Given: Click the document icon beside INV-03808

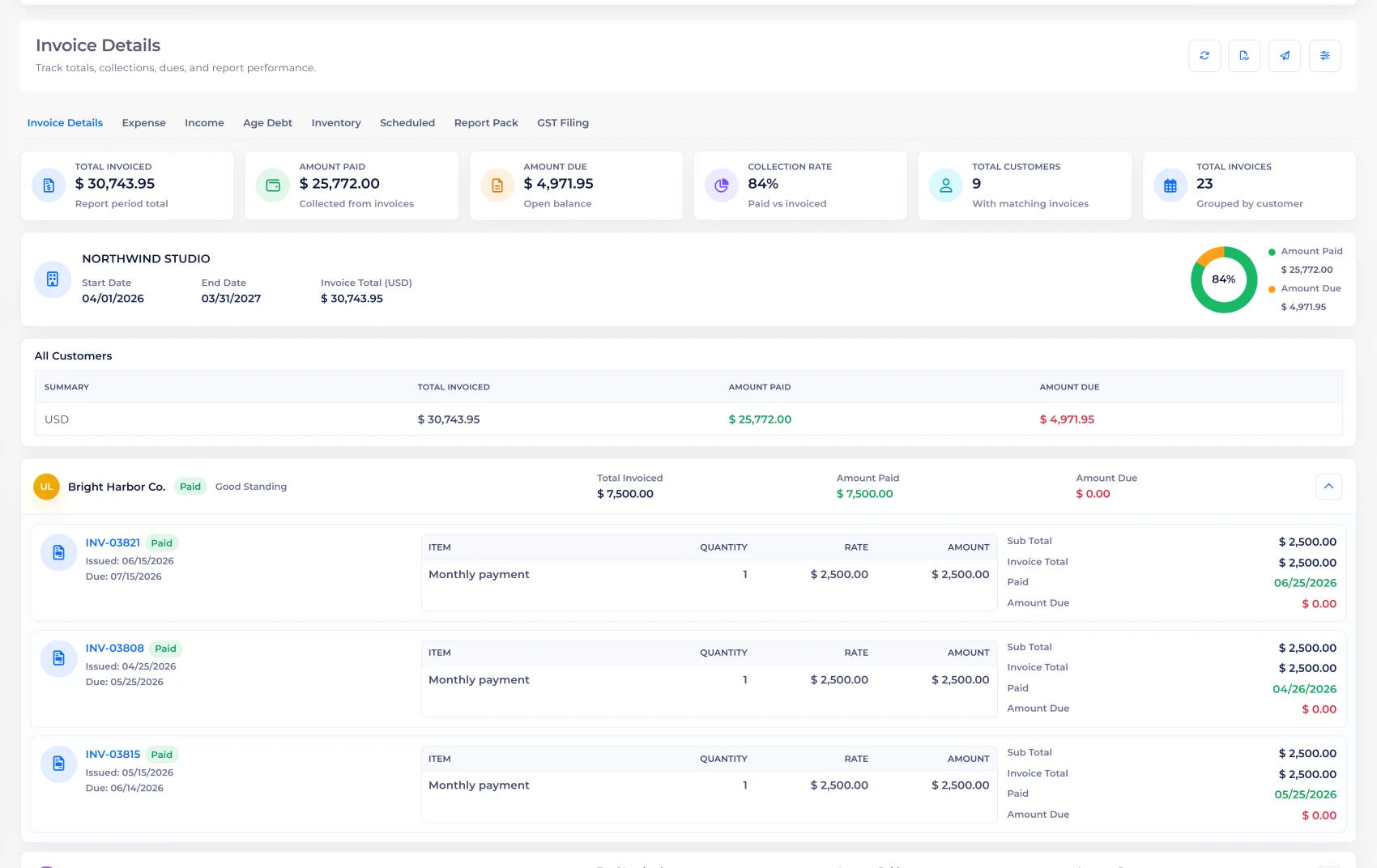Looking at the screenshot, I should 58,658.
